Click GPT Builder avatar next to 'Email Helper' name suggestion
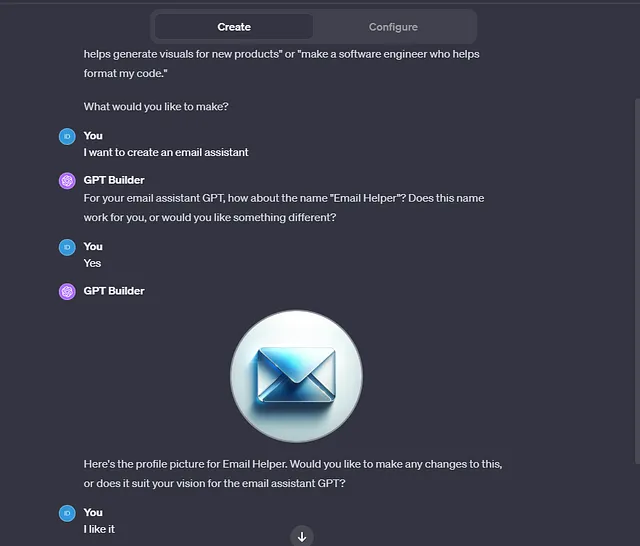This screenshot has height=546, width=640. pyautogui.click(x=67, y=181)
